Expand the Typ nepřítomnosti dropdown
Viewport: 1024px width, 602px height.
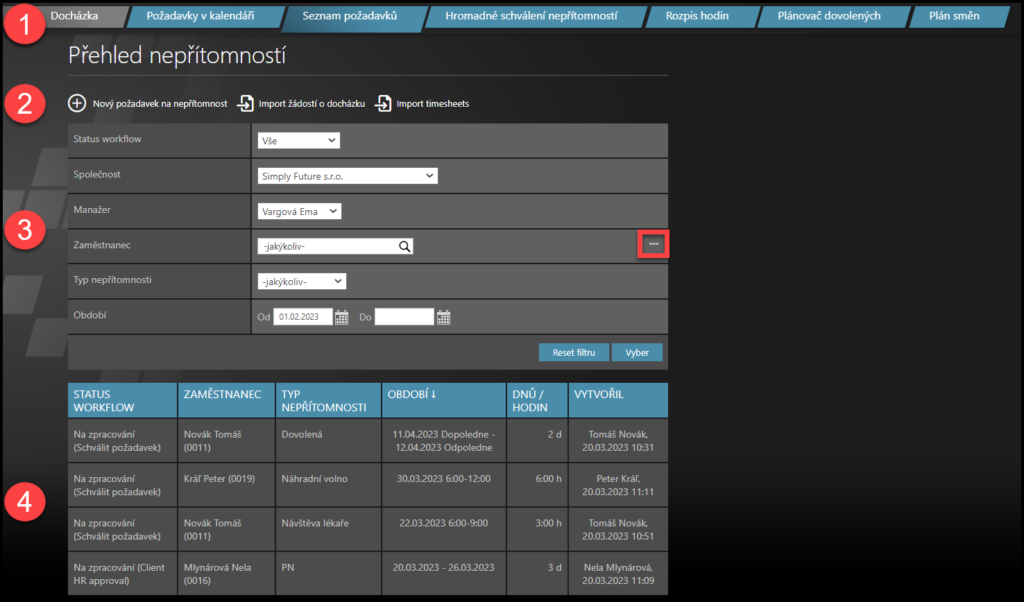point(302,281)
